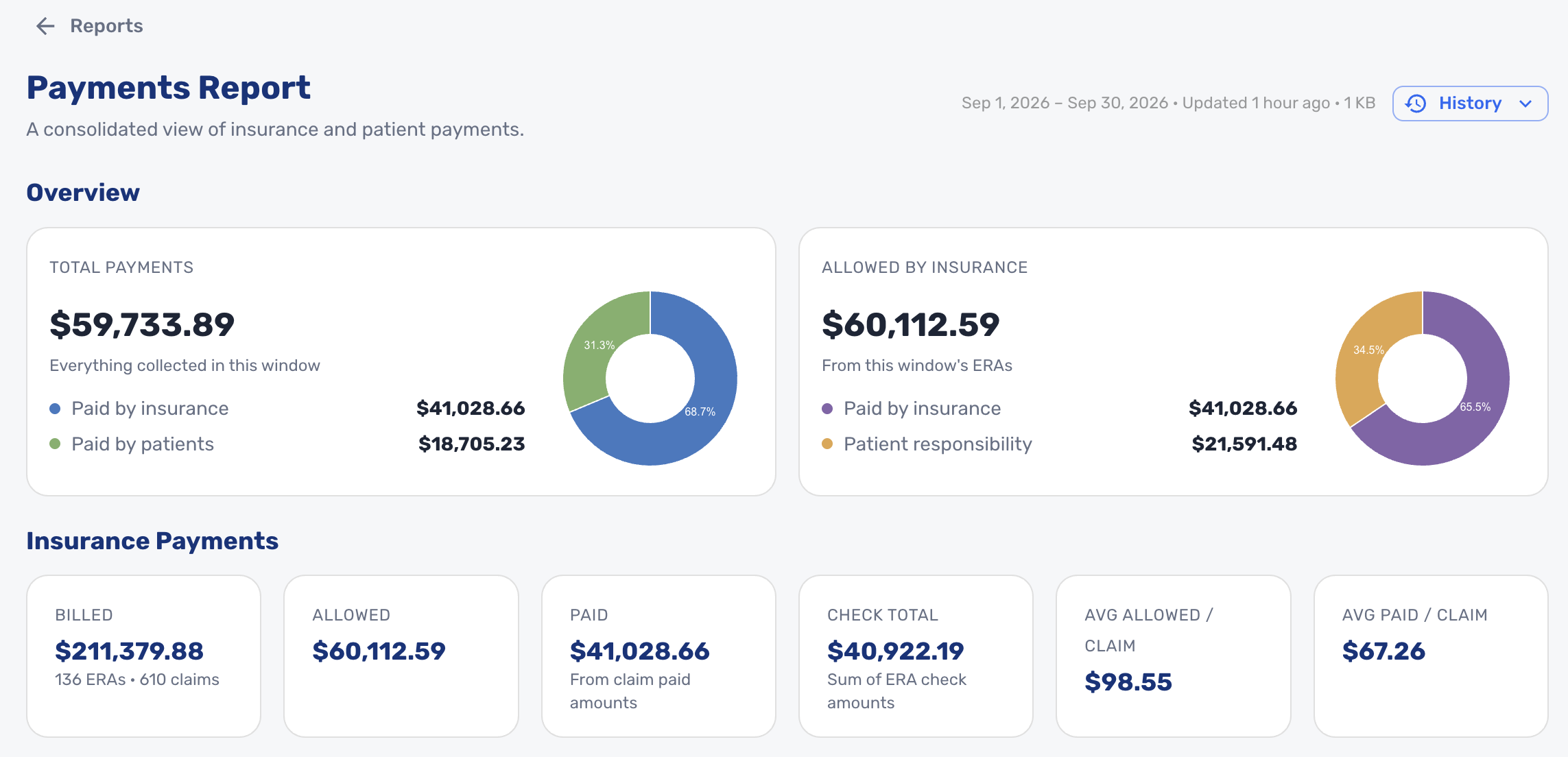Click the Avg Paid / Claim $67.26
The image size is (1568, 757).
click(x=1383, y=651)
